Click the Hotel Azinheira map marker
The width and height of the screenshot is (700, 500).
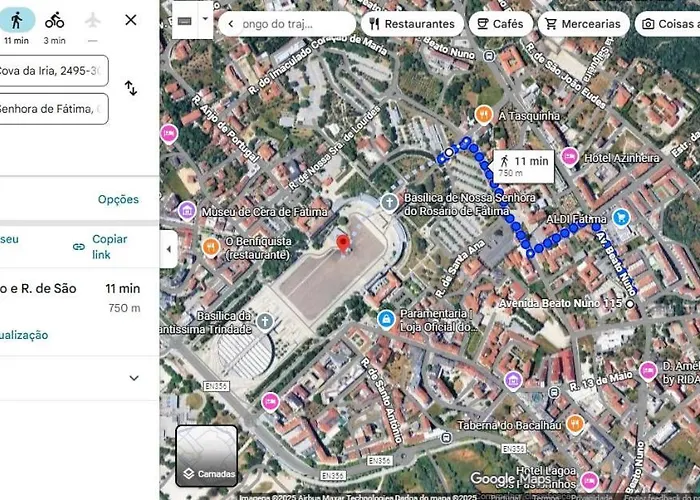click(569, 156)
